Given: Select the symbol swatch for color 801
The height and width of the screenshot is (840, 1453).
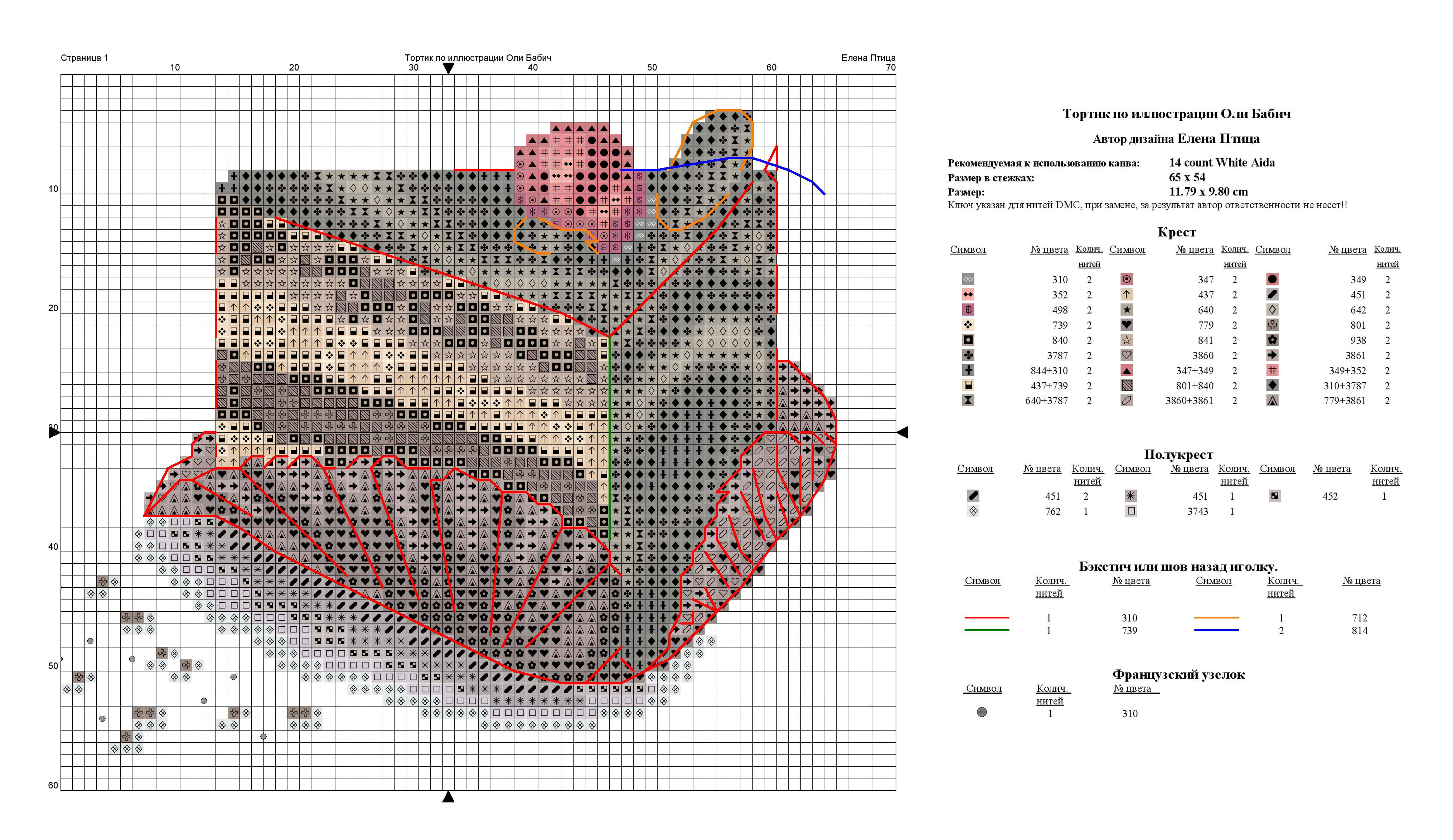Looking at the screenshot, I should [1272, 325].
